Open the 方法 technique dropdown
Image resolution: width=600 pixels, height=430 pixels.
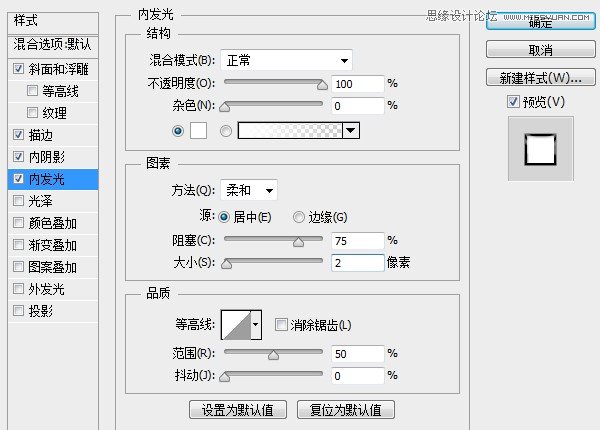[x=249, y=190]
